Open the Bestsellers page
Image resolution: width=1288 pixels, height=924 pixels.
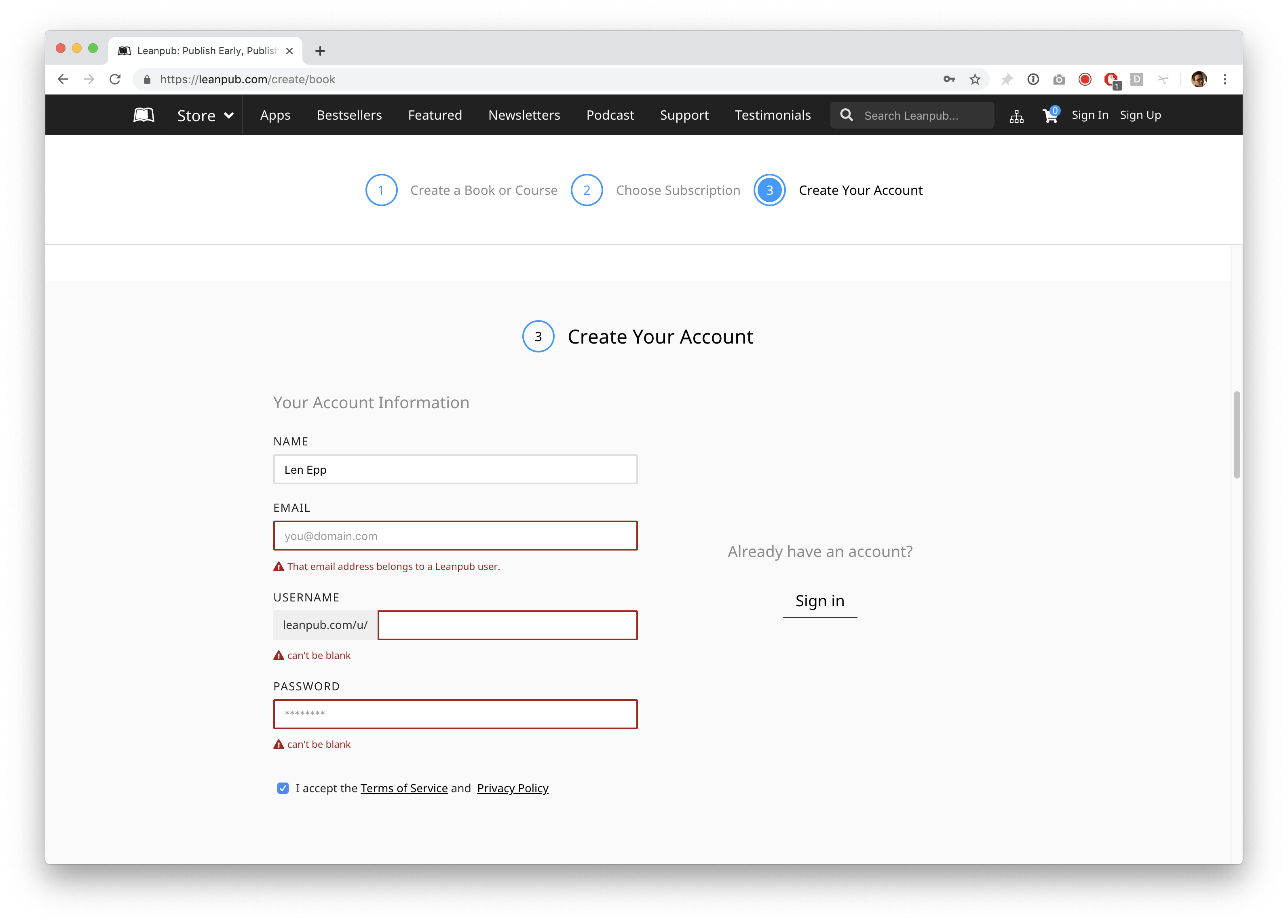point(349,115)
